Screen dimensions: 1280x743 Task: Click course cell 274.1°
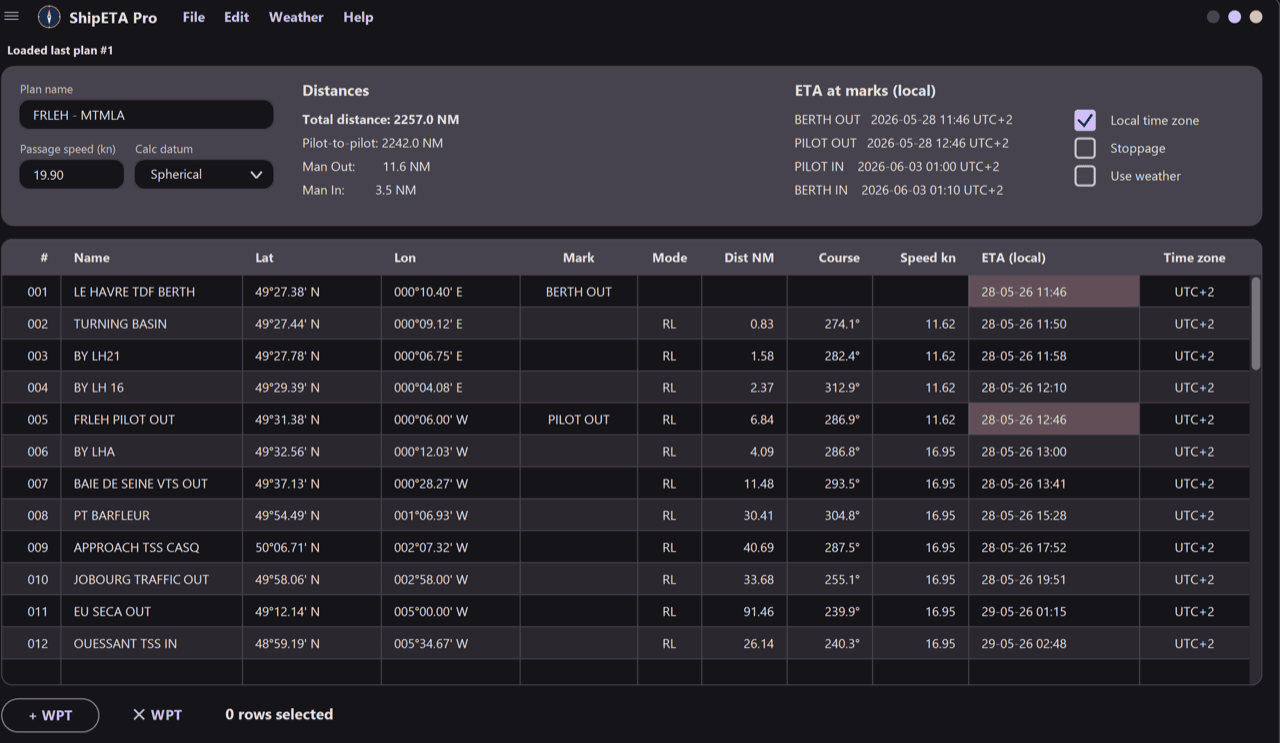[x=830, y=324]
